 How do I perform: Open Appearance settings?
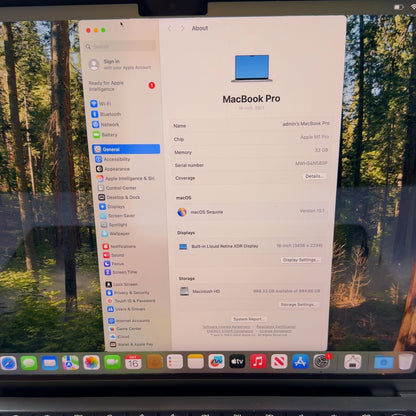click(113, 169)
